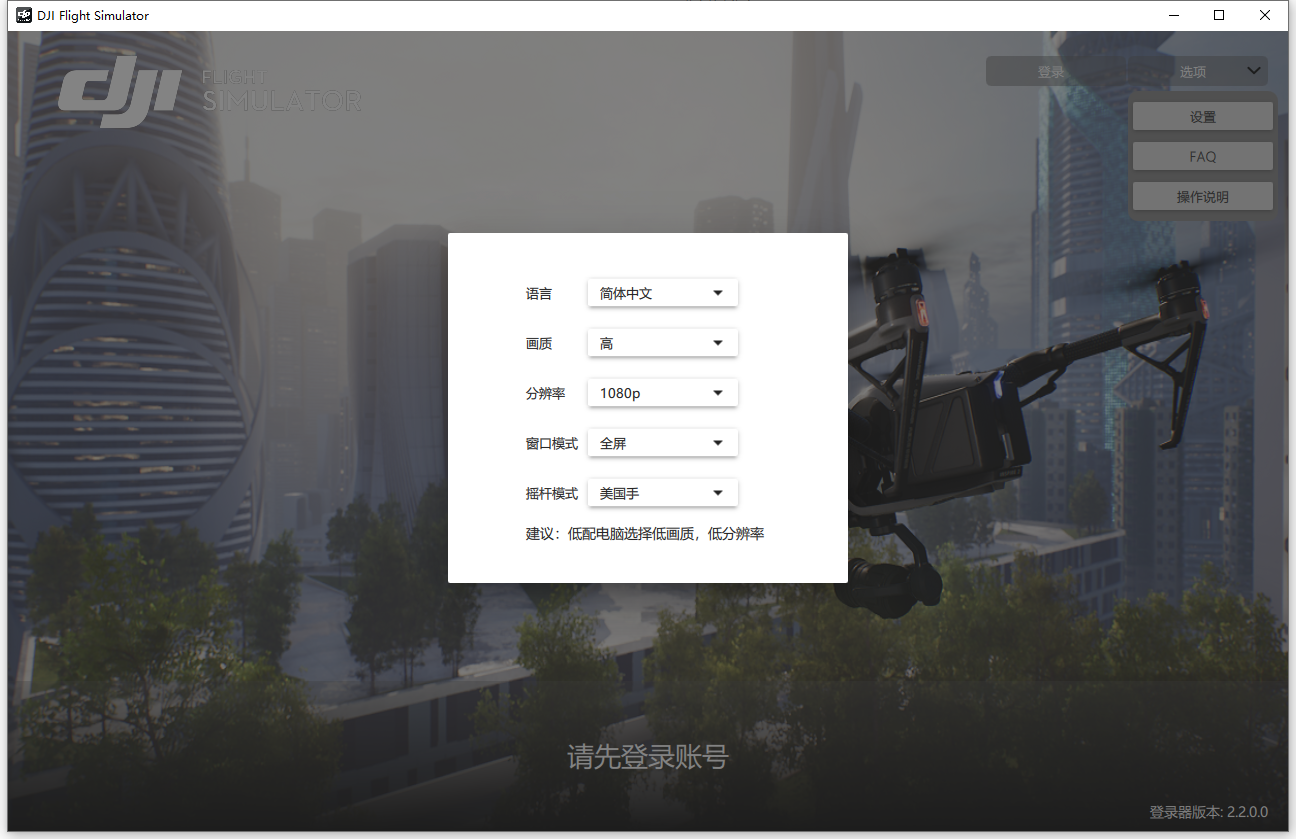Open 操作说明 from the options menu

[x=1203, y=197]
